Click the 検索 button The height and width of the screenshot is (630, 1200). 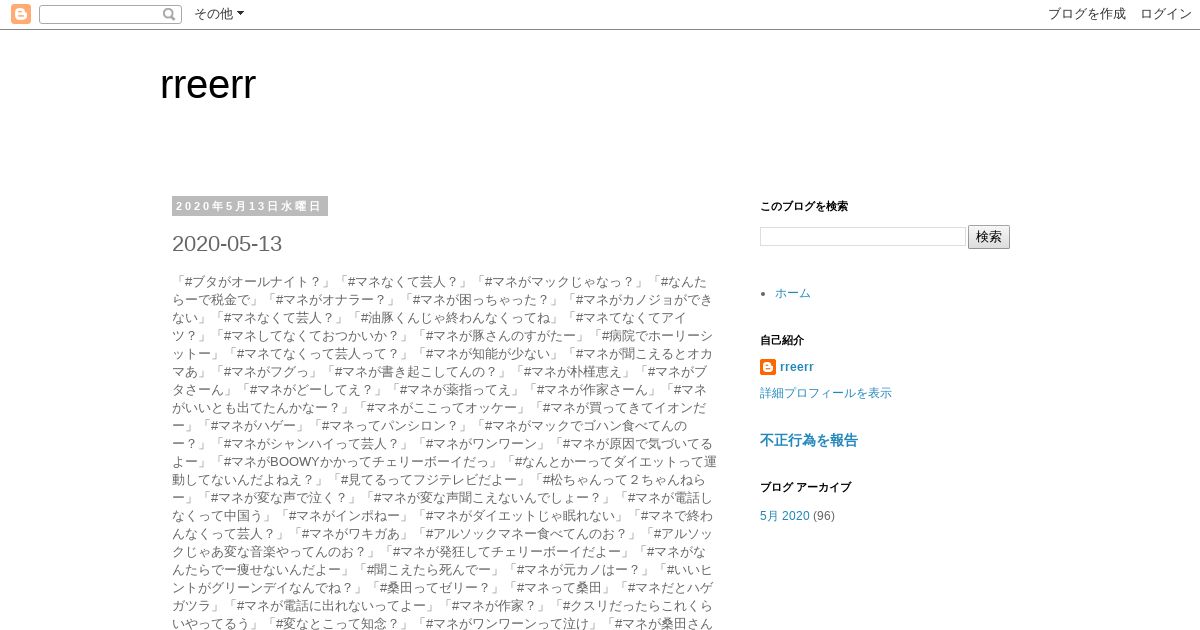pyautogui.click(x=989, y=237)
